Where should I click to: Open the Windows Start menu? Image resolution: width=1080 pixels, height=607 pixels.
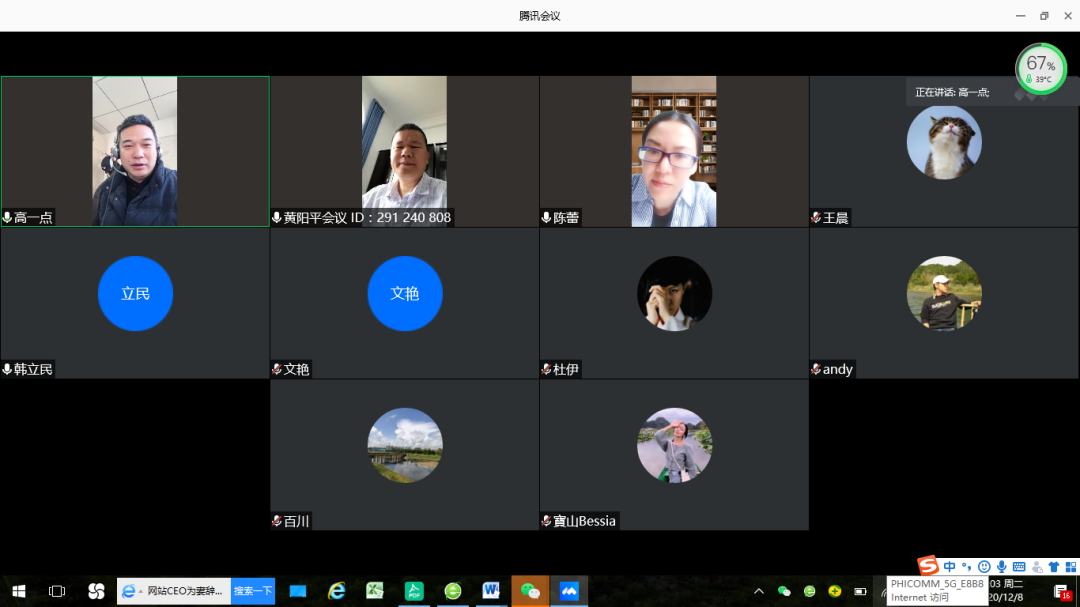18,591
